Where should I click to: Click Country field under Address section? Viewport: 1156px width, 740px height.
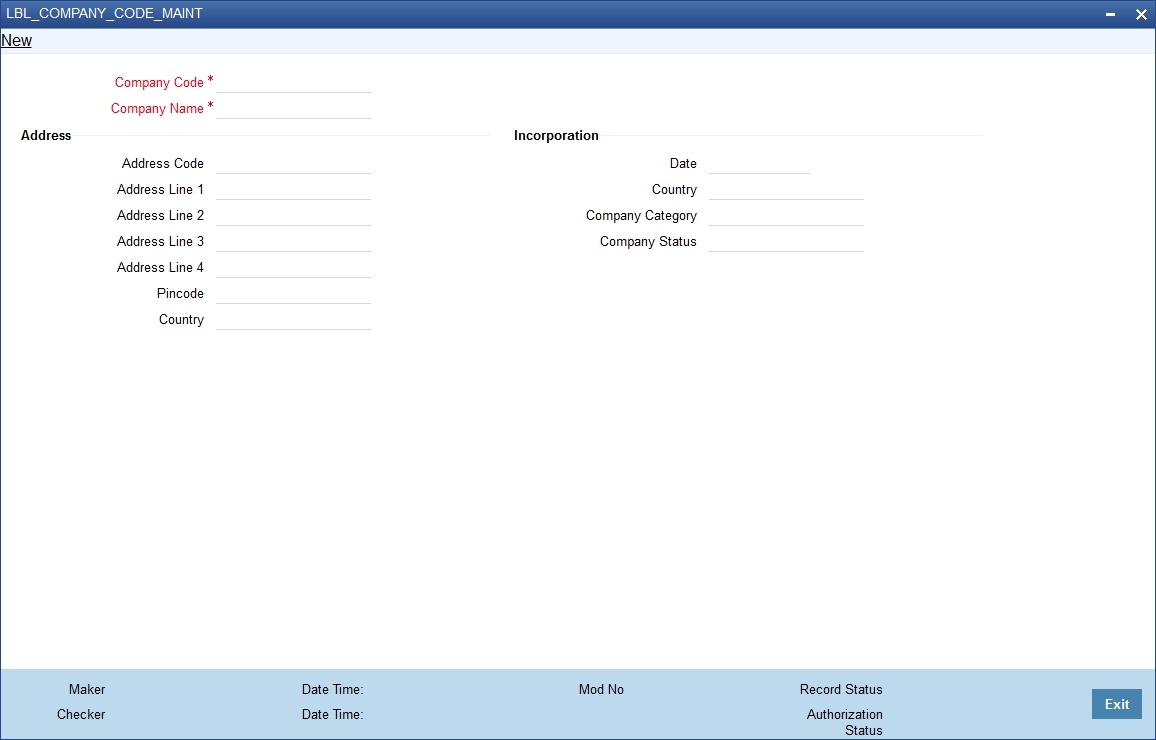tap(293, 318)
